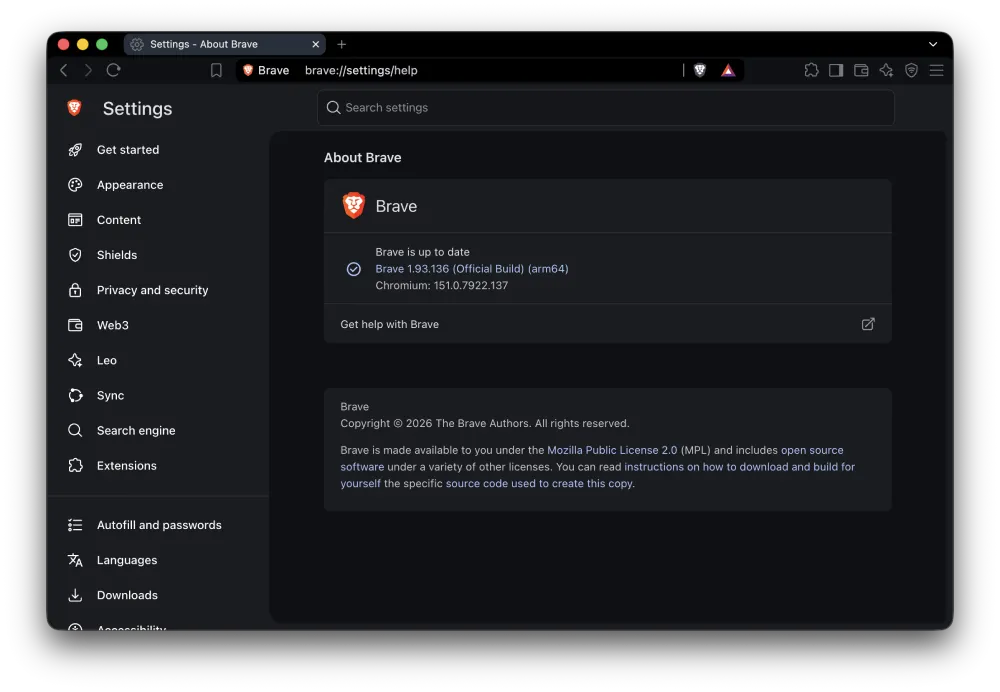Screen dimensions: 1000x692
Task: Open Content settings section
Action: (x=119, y=219)
